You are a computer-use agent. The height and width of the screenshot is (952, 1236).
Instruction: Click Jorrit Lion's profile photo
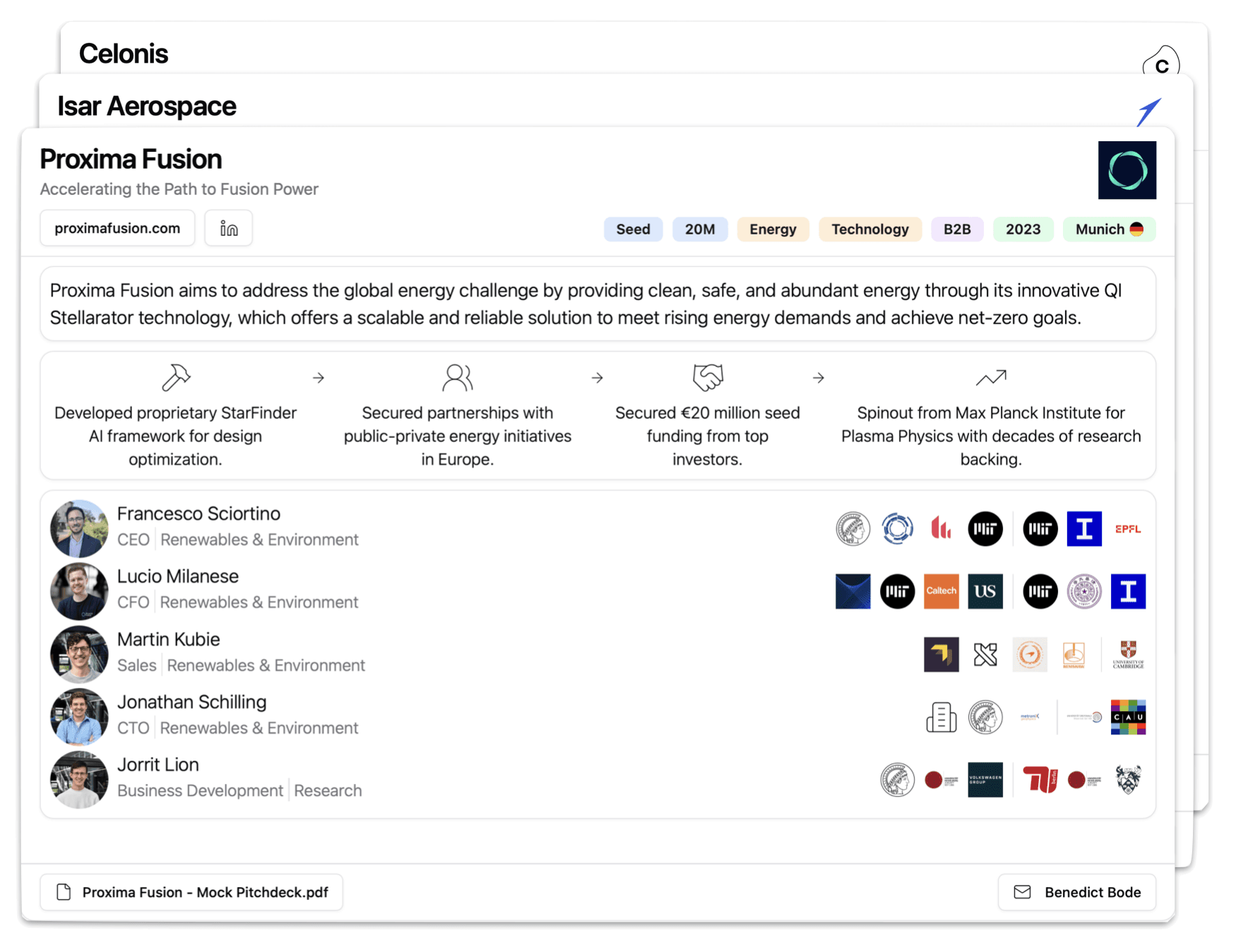point(79,779)
